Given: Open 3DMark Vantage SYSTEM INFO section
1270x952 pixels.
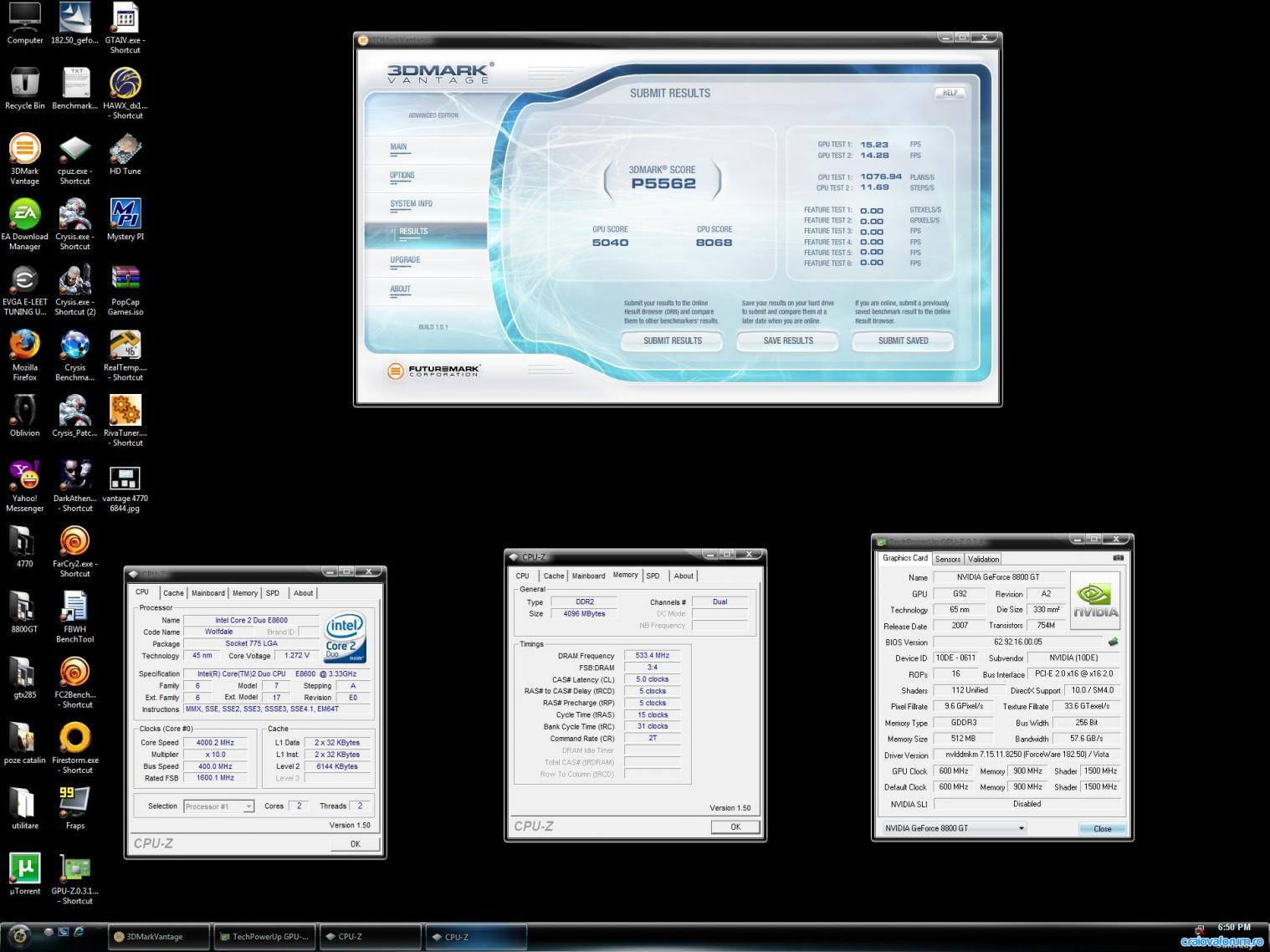Looking at the screenshot, I should click(411, 204).
